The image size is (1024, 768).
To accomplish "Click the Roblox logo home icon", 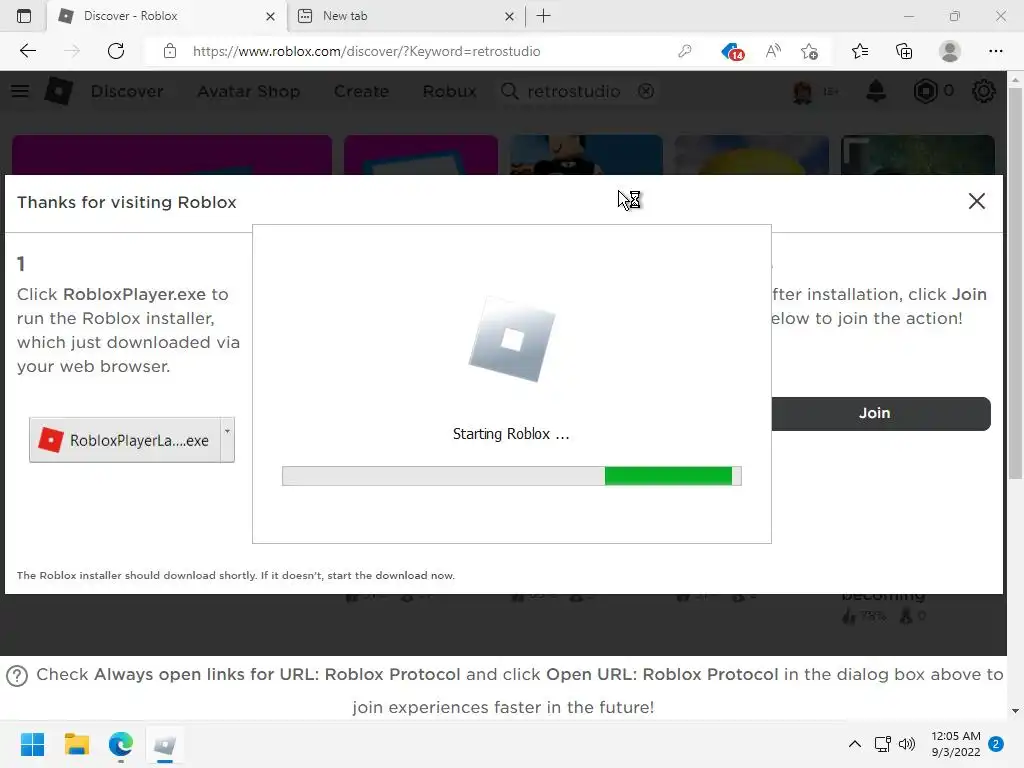I will click(58, 91).
